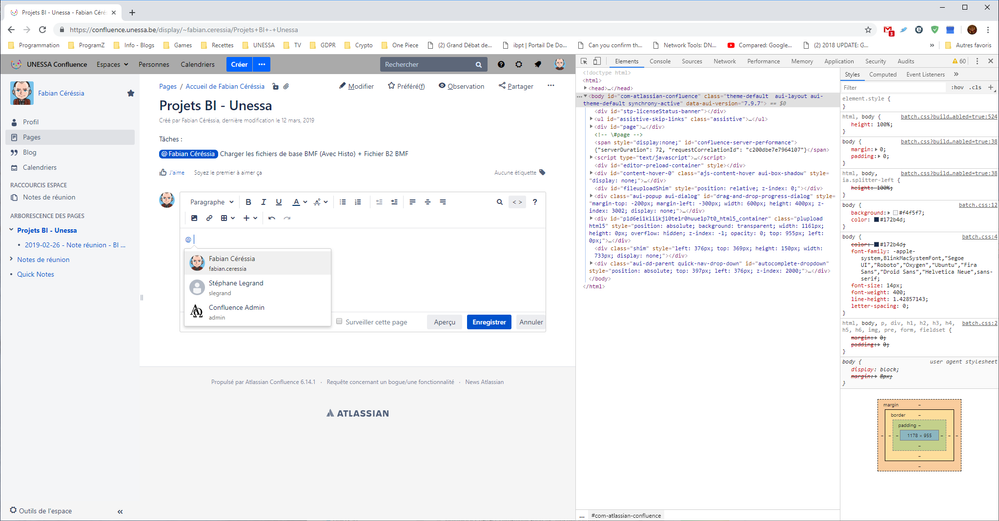This screenshot has height=521, width=999.
Task: Click Enregistrer to save comment
Action: coord(489,322)
